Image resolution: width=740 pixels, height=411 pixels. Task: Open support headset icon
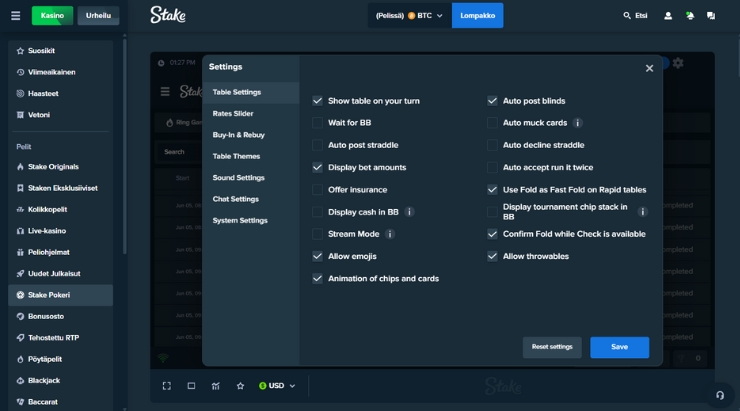[x=720, y=395]
